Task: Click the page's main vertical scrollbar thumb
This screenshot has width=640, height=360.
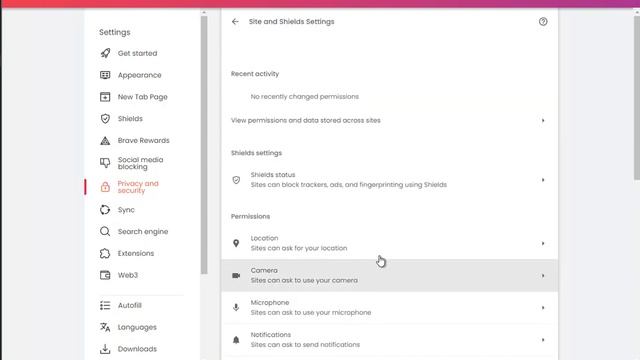Action: (637, 97)
